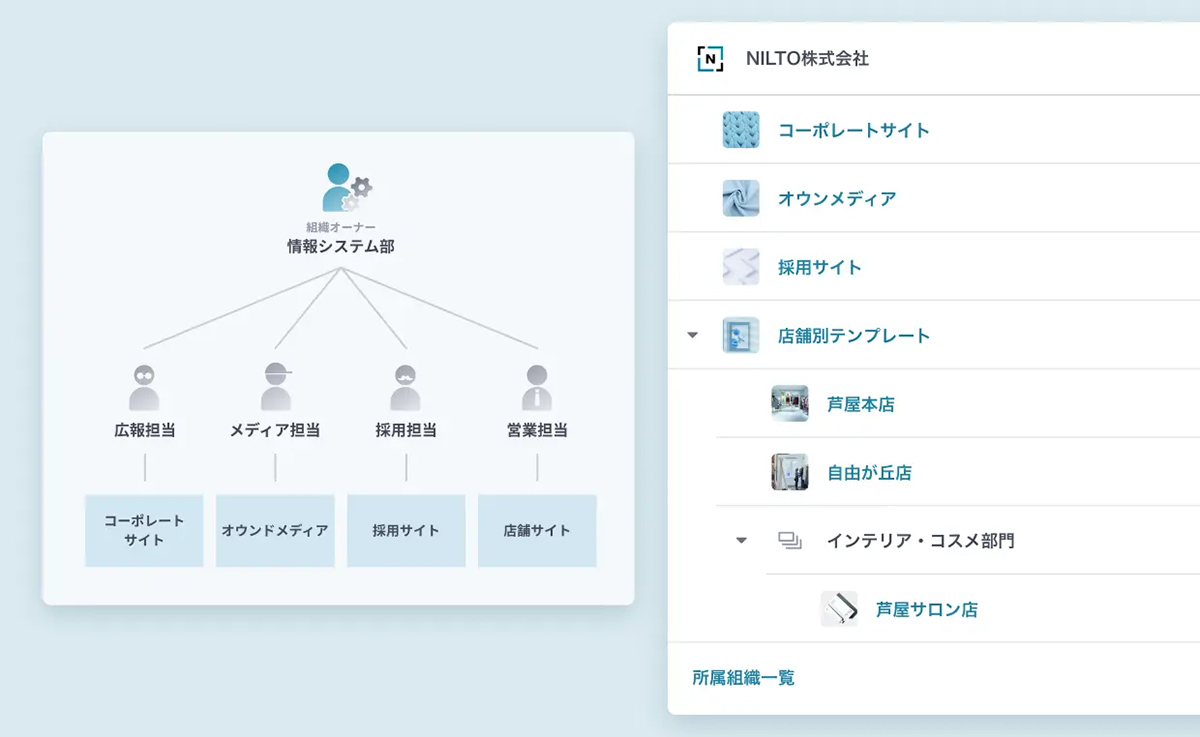Click the 営業担当 avatar with tie

[x=537, y=388]
